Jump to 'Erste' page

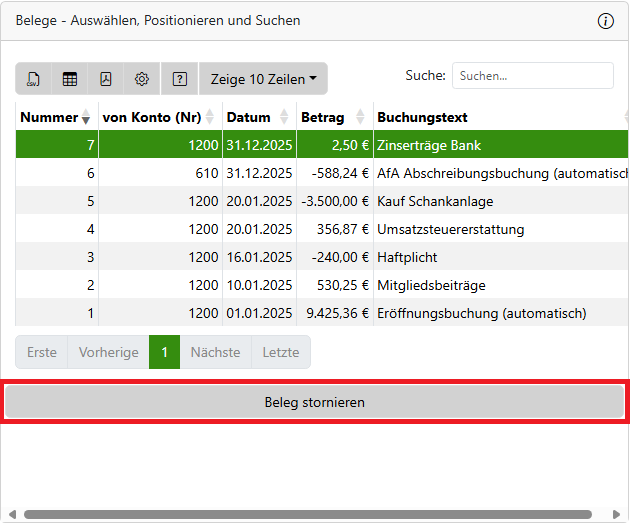[42, 352]
